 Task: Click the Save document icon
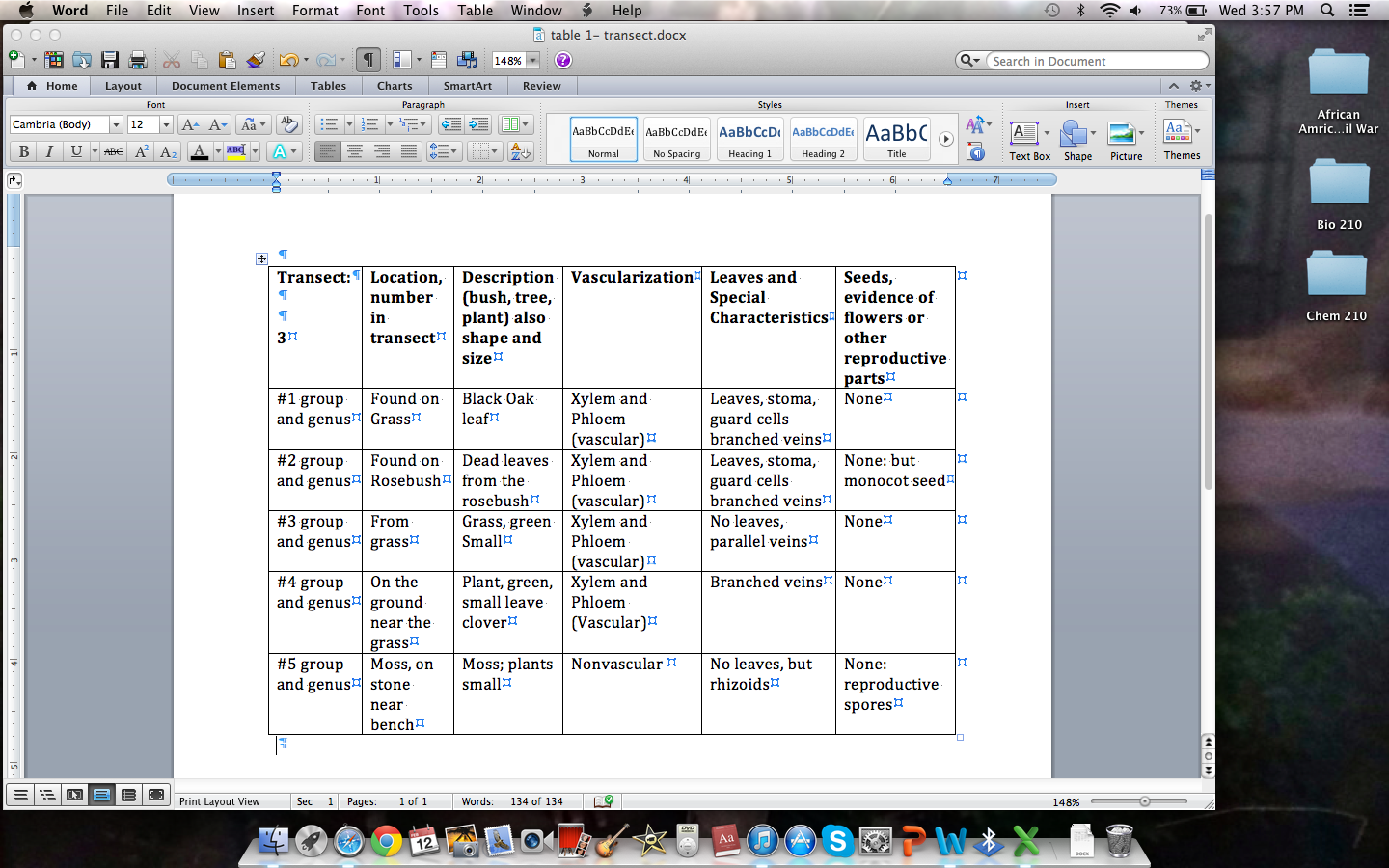[x=110, y=60]
